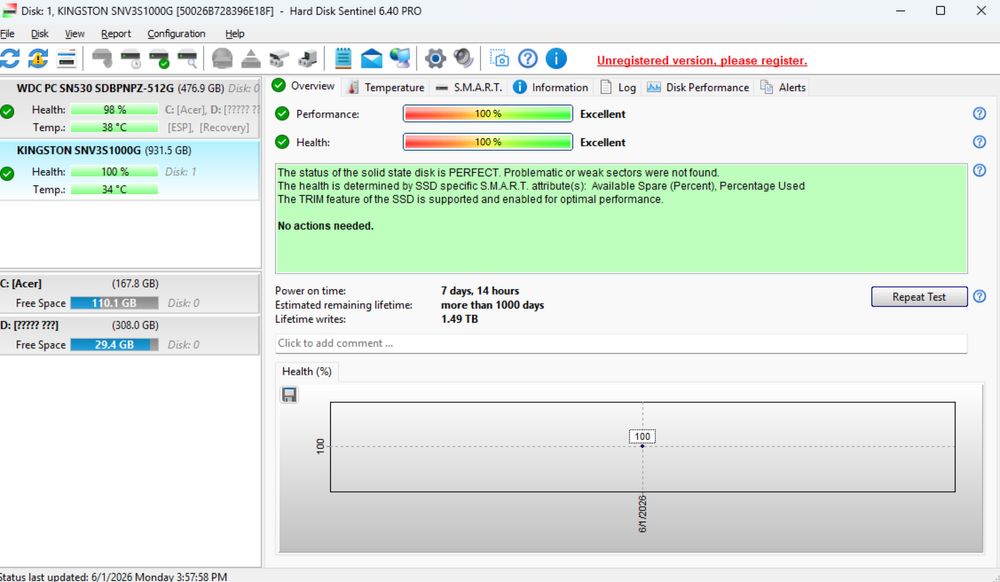Click the WDC disk 98 % health bar
The image size is (1000, 582).
coord(114,110)
